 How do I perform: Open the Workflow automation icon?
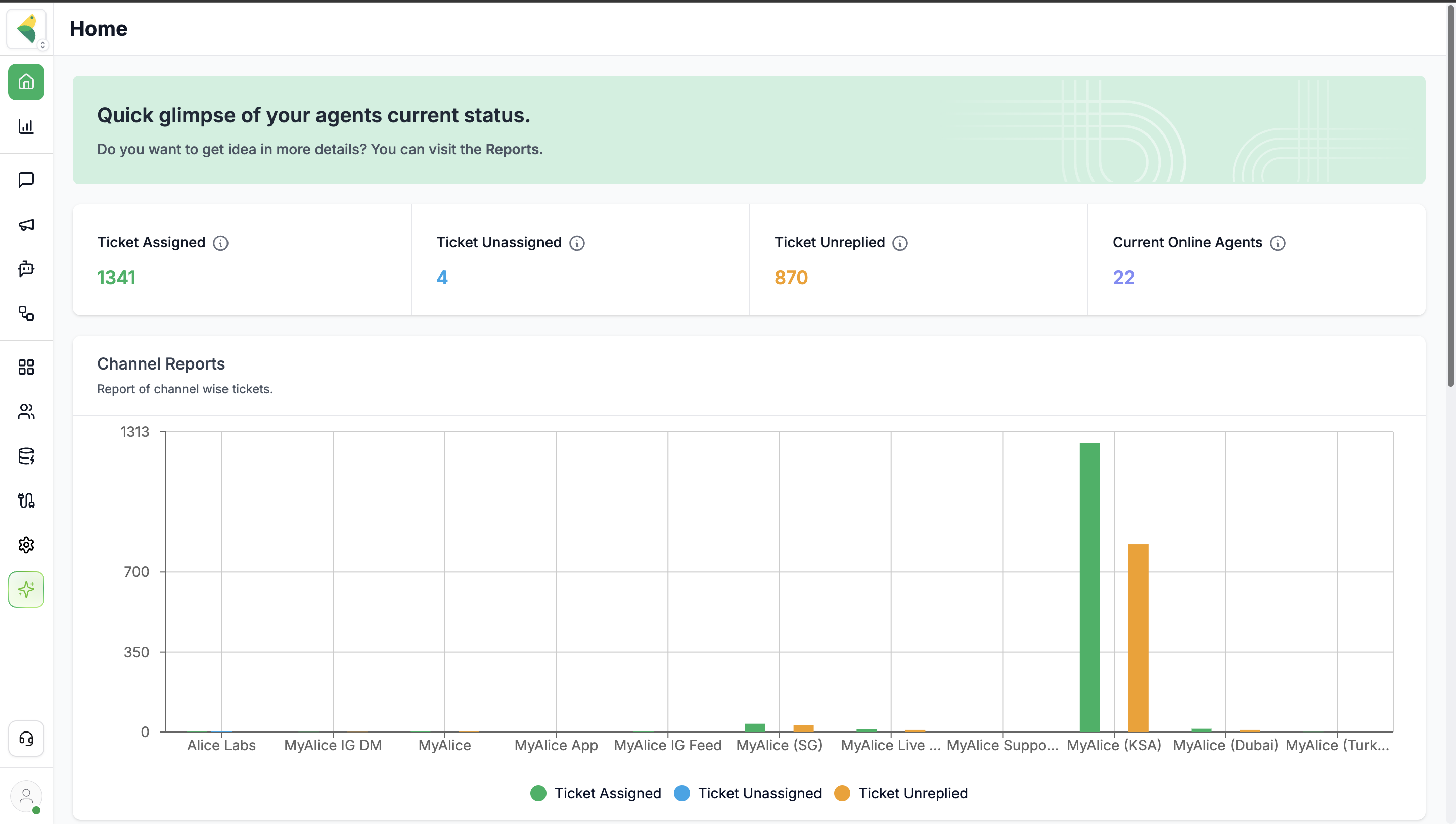[26, 313]
